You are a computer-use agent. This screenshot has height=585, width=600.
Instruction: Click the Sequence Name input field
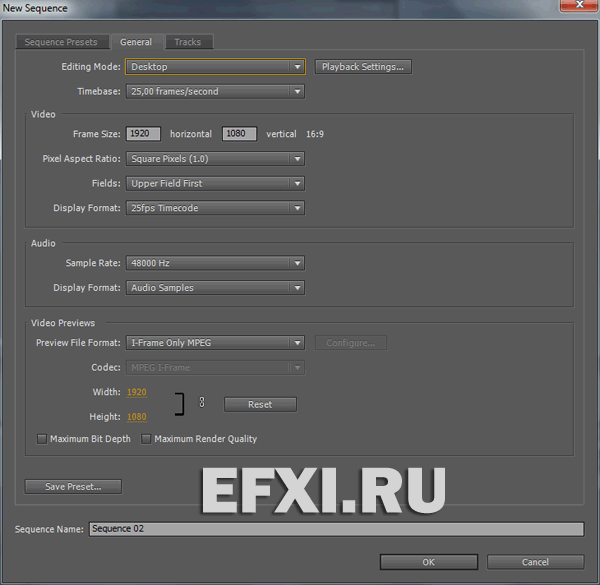tap(337, 529)
